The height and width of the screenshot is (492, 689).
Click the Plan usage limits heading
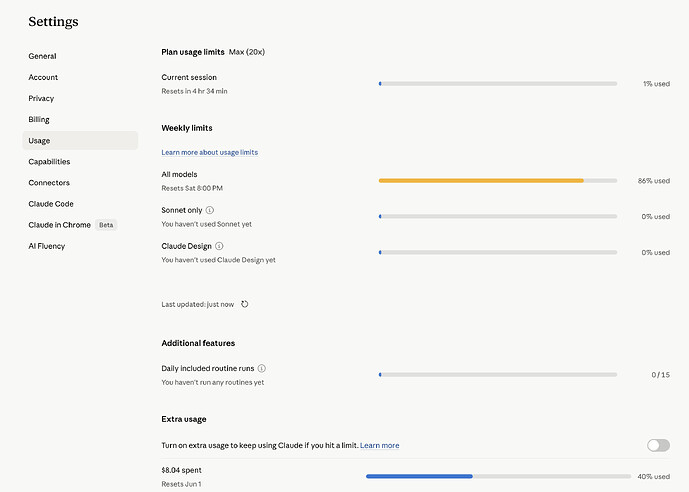pos(193,52)
